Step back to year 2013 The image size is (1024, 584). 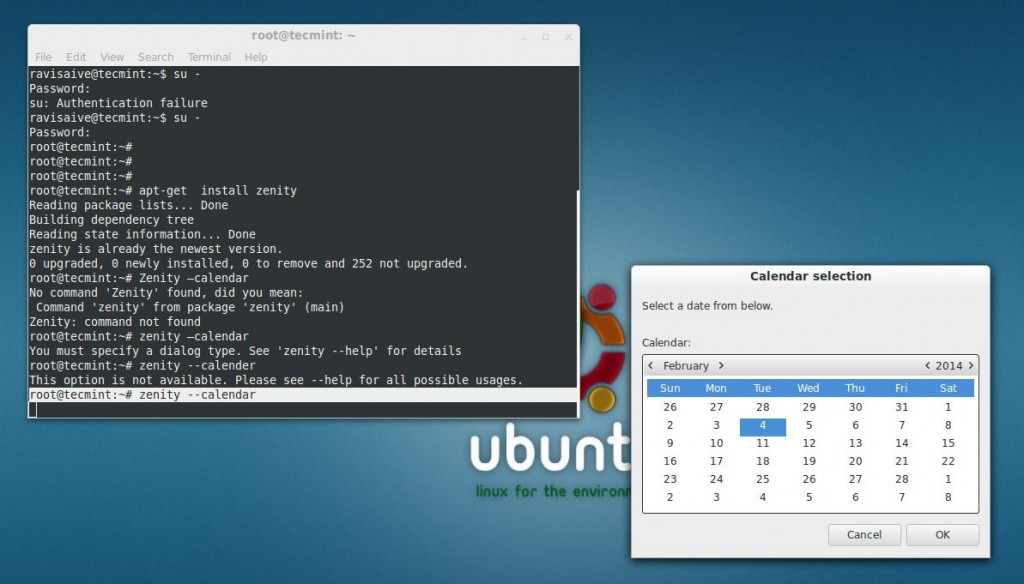[x=927, y=365]
